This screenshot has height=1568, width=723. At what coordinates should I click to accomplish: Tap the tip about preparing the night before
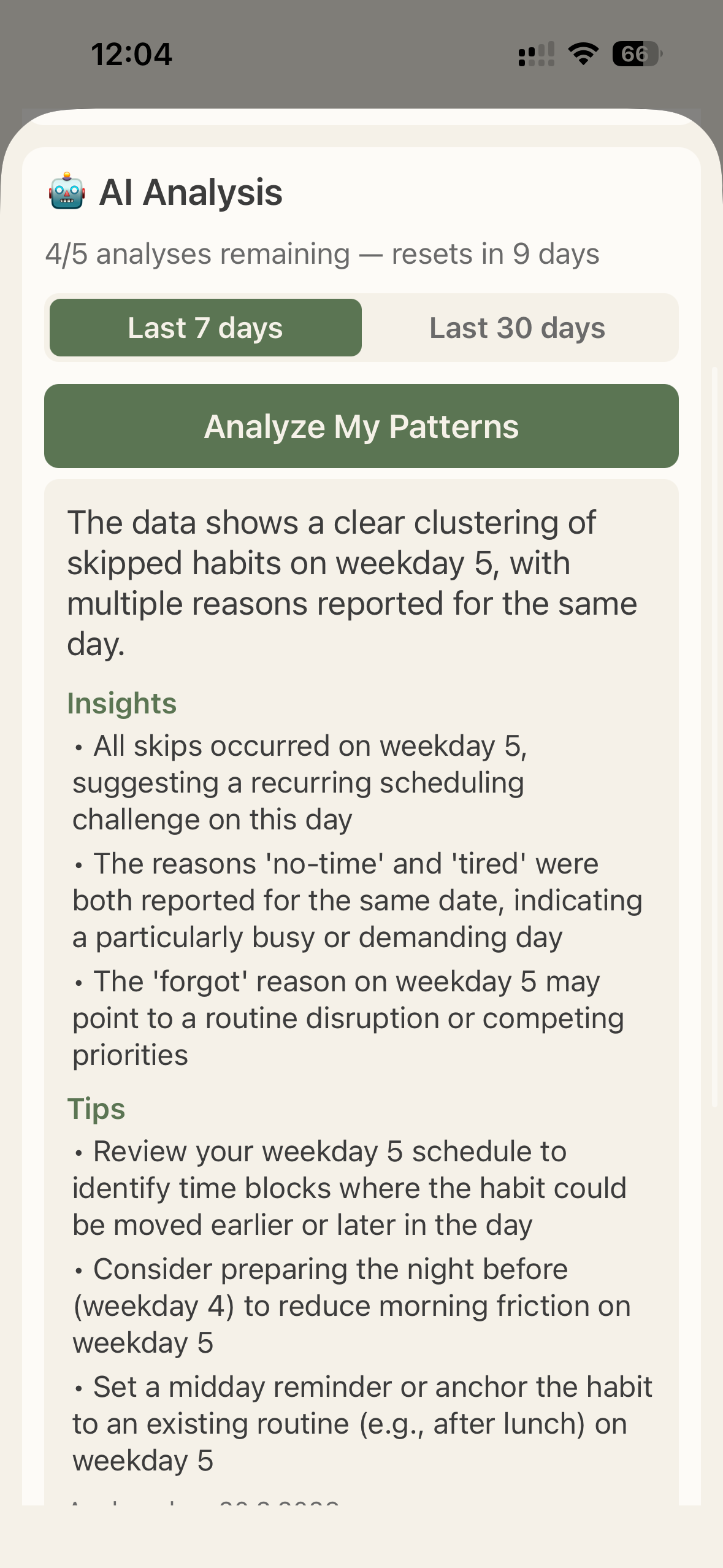(x=351, y=1305)
